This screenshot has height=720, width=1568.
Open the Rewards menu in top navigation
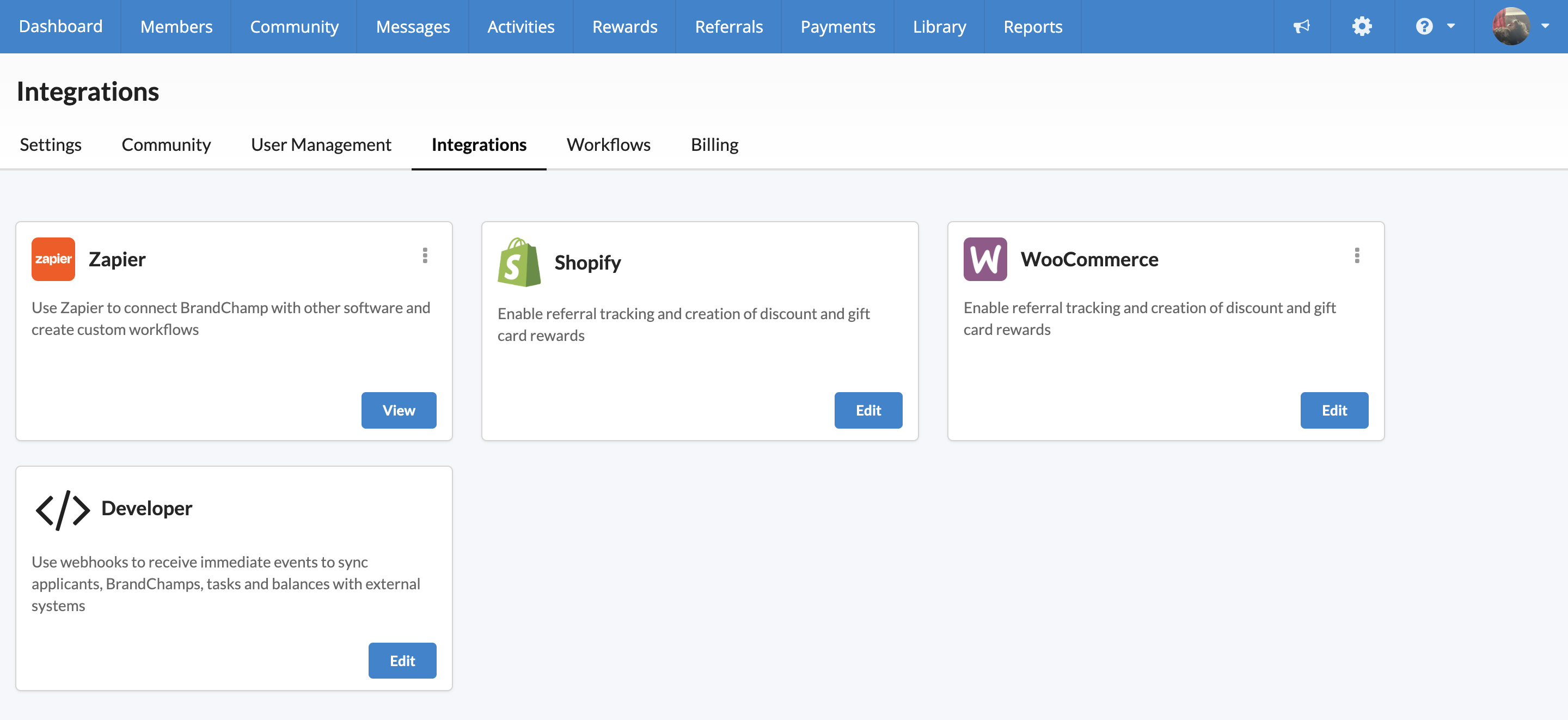click(x=624, y=26)
